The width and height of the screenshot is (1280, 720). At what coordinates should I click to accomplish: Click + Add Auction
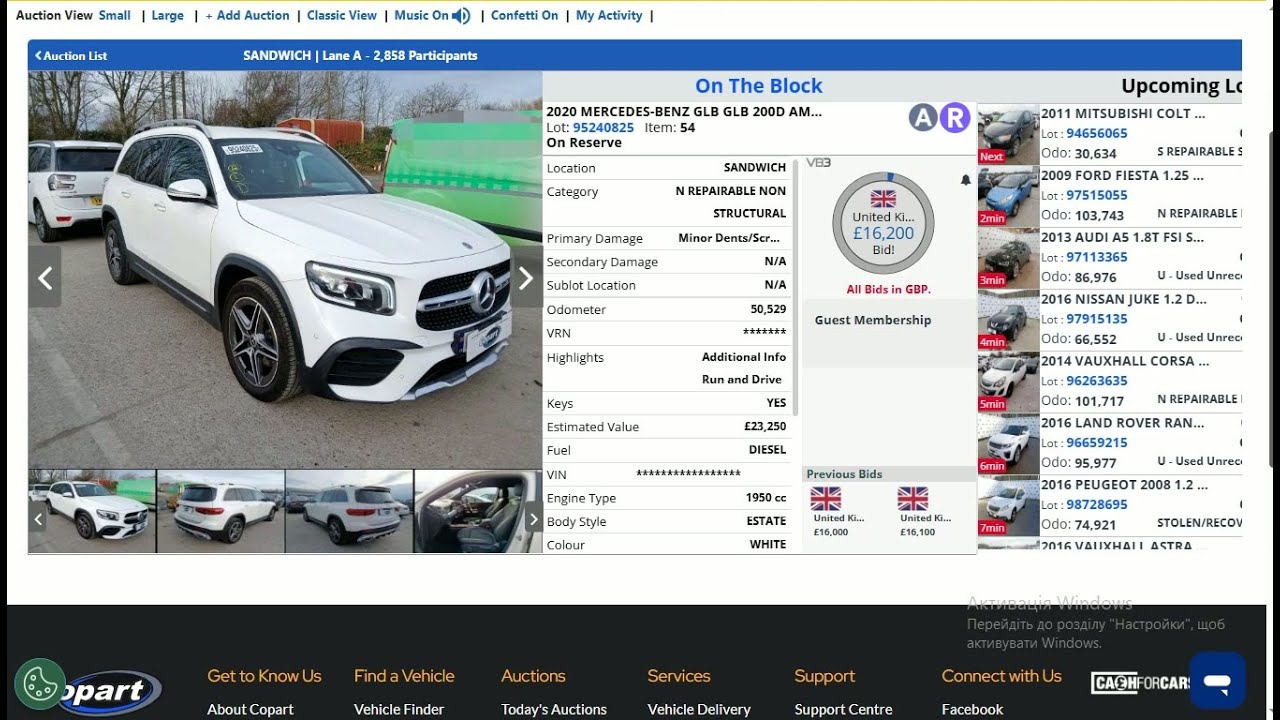click(x=247, y=16)
